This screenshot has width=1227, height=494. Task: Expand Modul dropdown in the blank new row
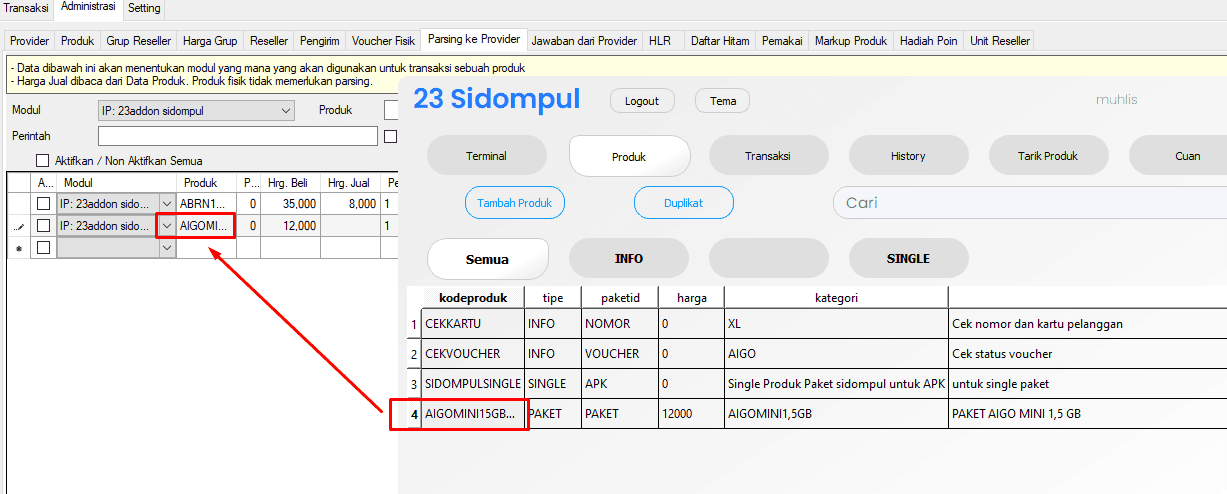pos(167,247)
